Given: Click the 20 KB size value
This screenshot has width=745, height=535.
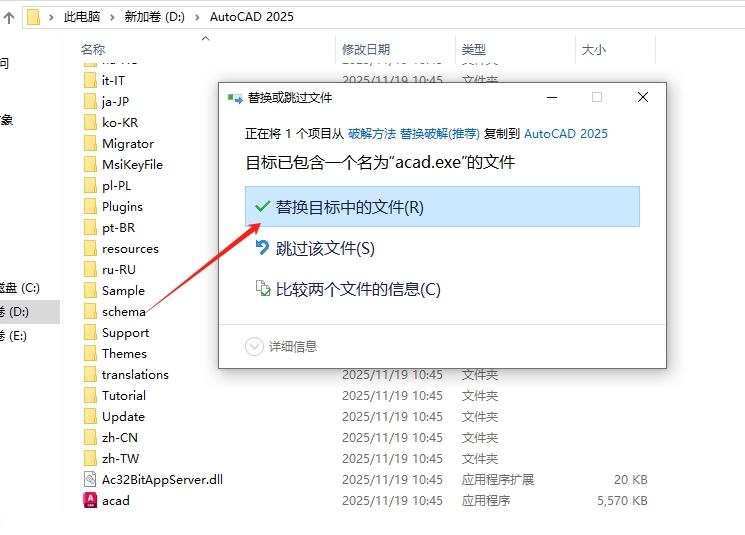Looking at the screenshot, I should click(631, 479).
